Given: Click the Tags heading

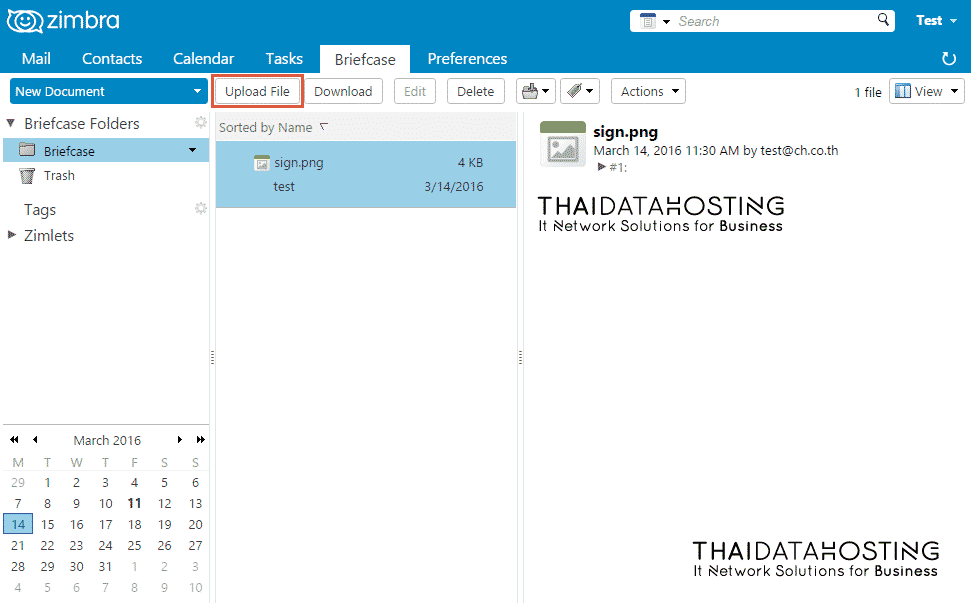Looking at the screenshot, I should (40, 210).
